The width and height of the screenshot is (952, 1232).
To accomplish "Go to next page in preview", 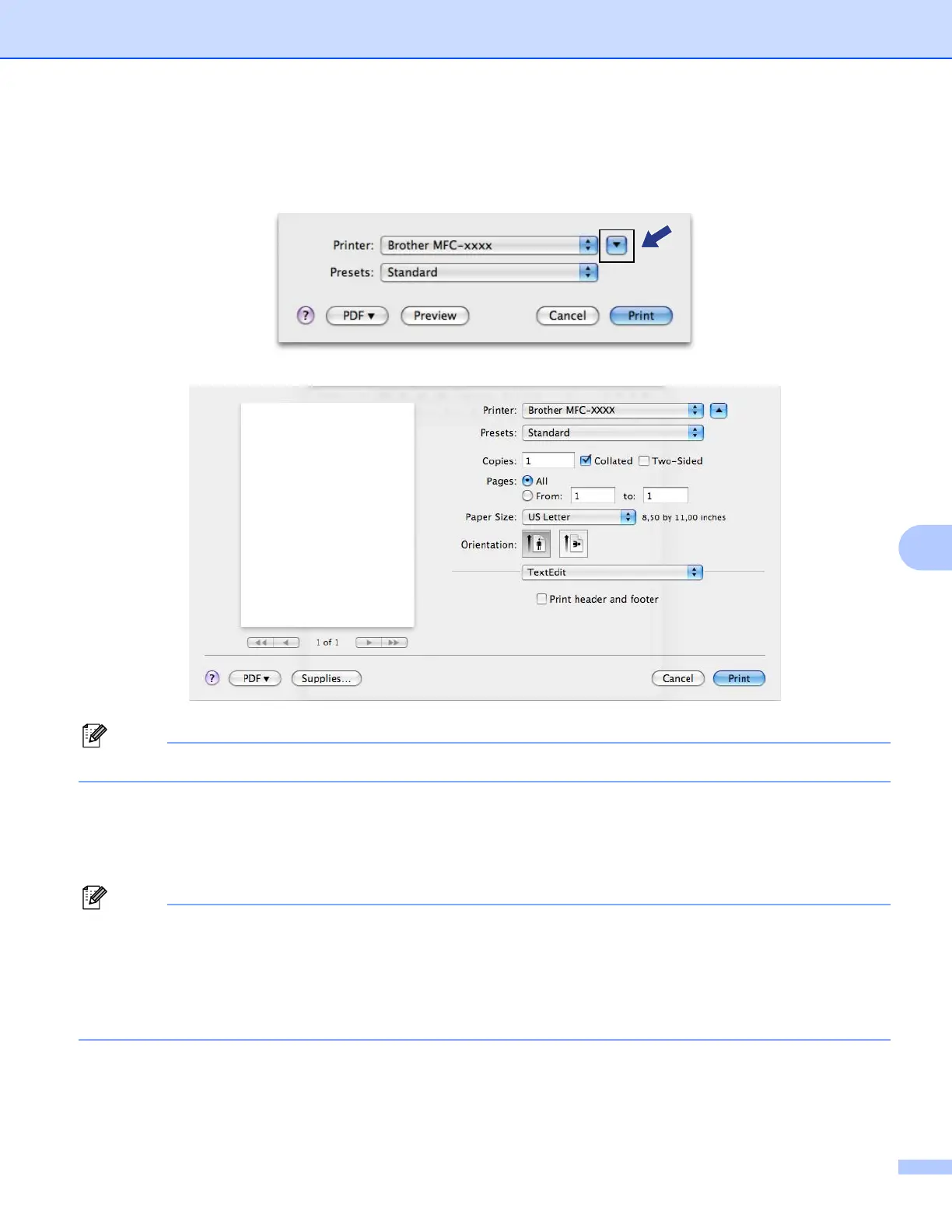I will 369,642.
